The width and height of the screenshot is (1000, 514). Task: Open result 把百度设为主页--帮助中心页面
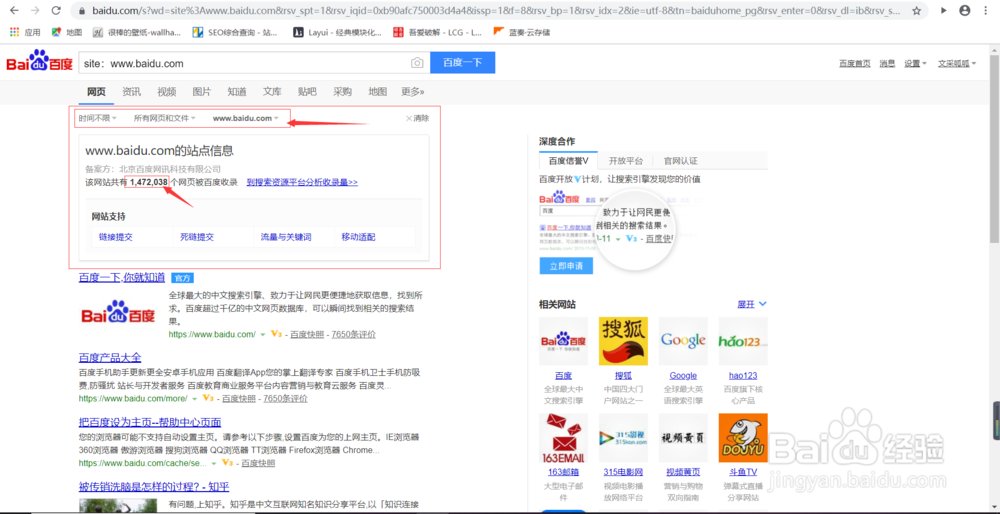point(150,422)
